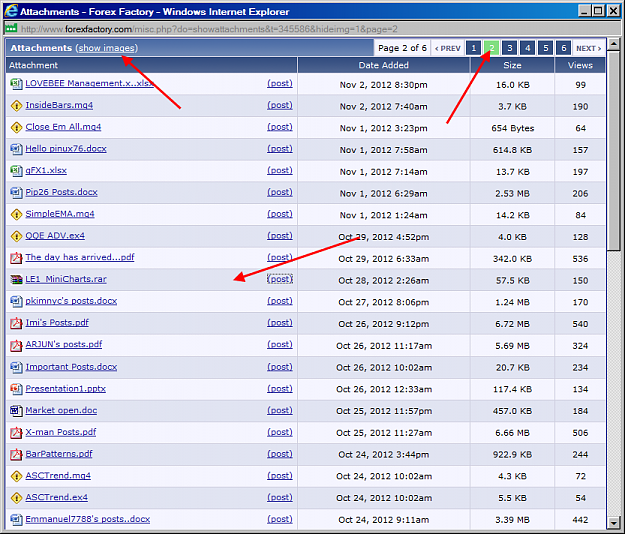Click the Word icon beside Important Posts.docx

16,367
